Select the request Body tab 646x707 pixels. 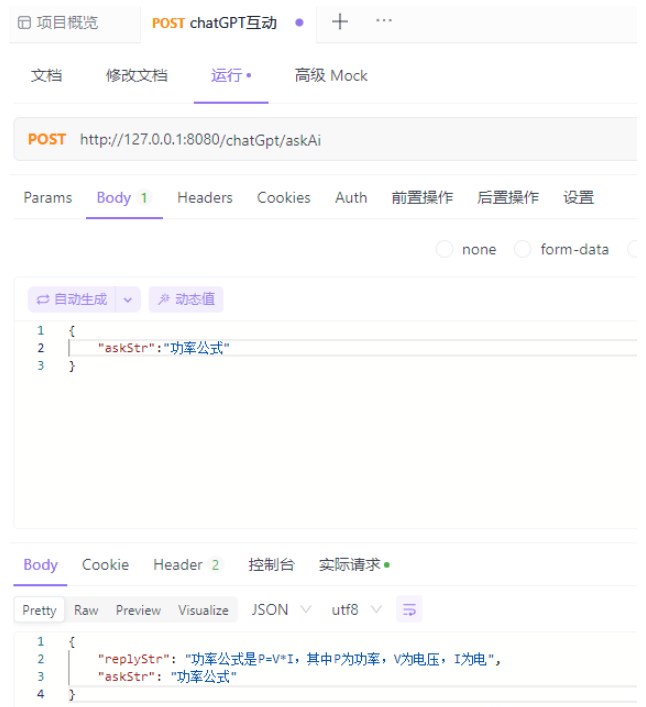point(124,197)
